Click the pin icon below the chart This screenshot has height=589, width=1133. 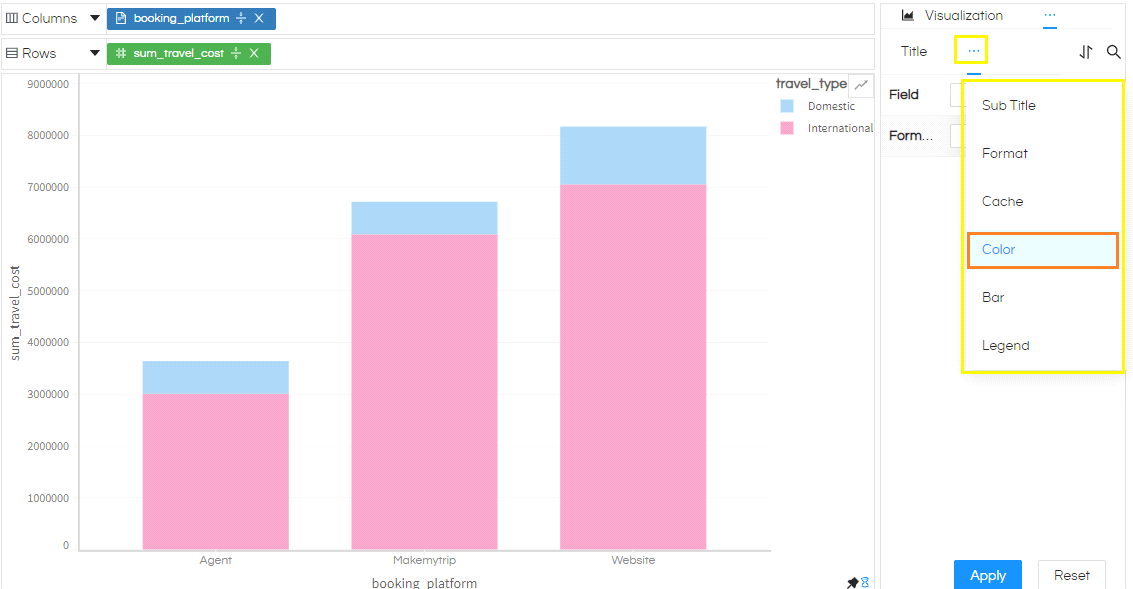[853, 582]
